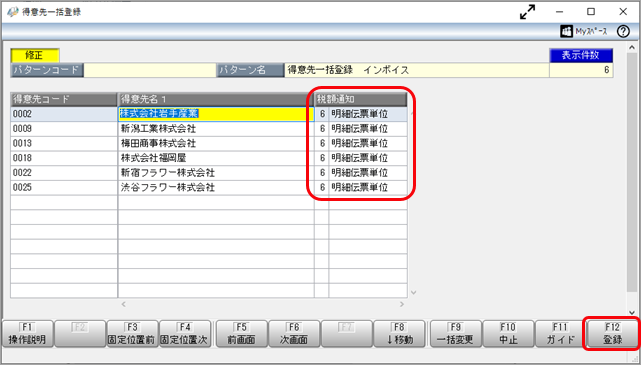Toggle full-screen with the diagonal arrows icon
This screenshot has height=365, width=641.
(x=527, y=12)
